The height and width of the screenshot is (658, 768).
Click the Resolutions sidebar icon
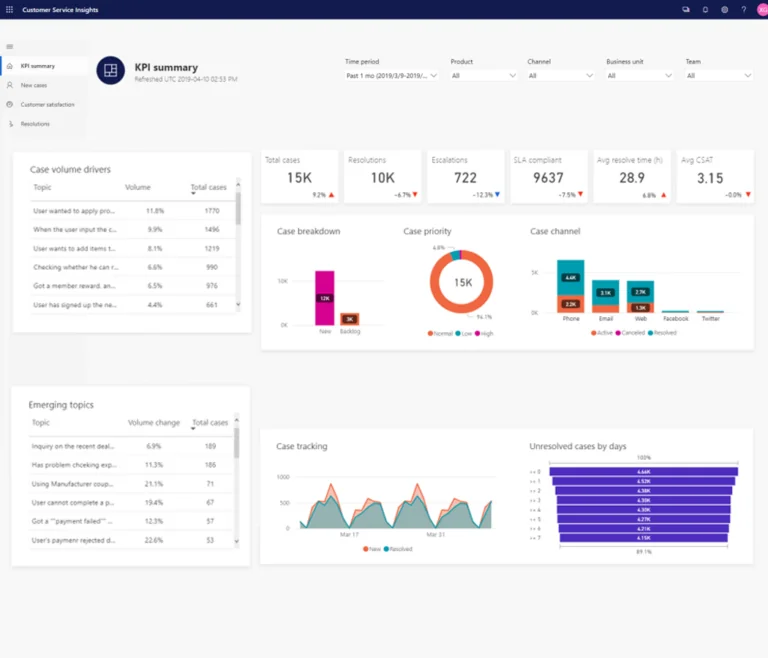(10, 124)
